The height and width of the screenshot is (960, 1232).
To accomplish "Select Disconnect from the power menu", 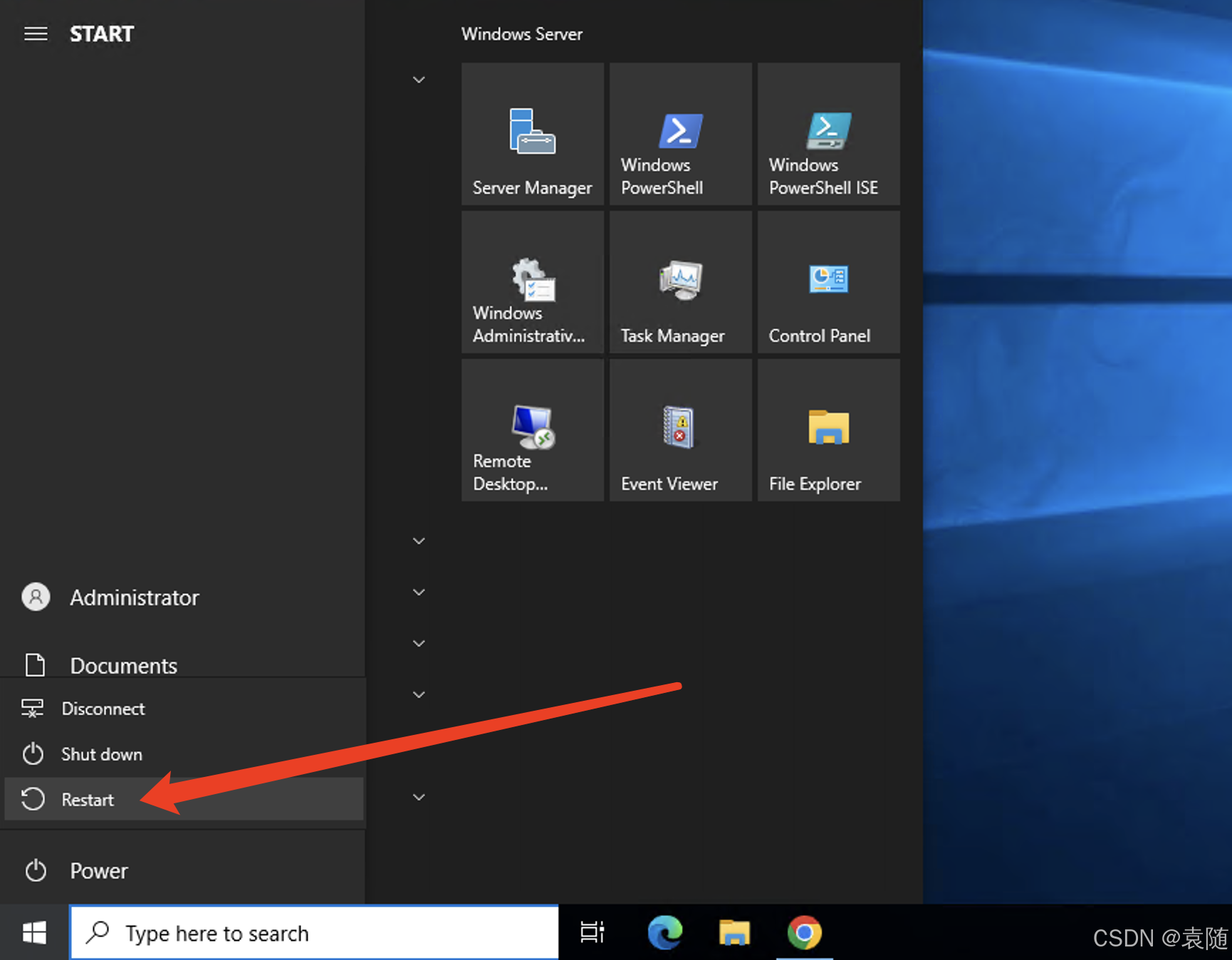I will pyautogui.click(x=184, y=709).
